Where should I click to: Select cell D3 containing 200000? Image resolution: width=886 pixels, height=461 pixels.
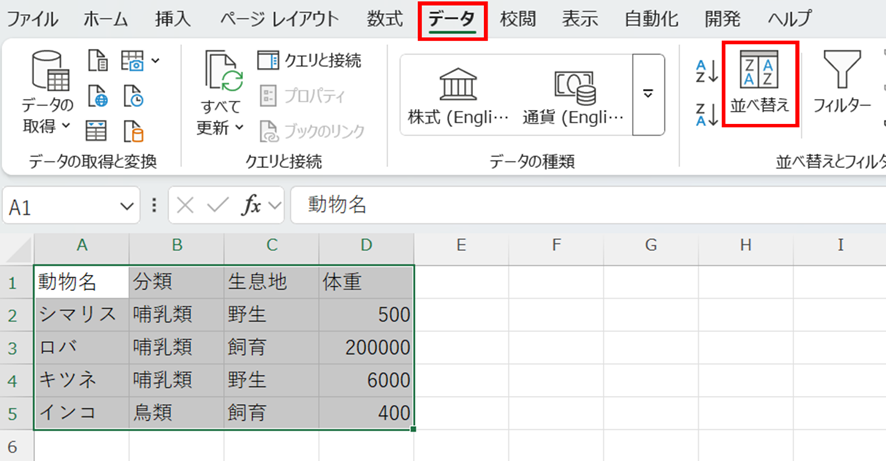coord(366,347)
